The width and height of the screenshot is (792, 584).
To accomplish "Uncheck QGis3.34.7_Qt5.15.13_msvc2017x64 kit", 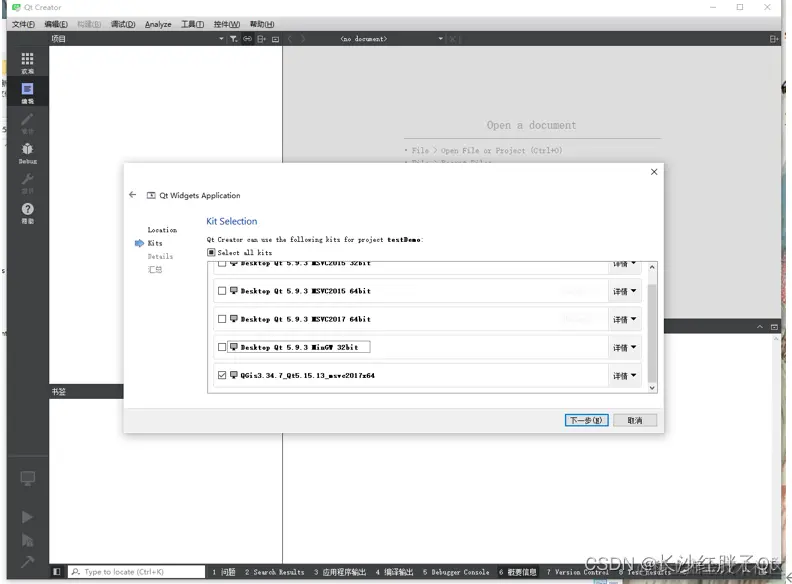I will tap(222, 375).
